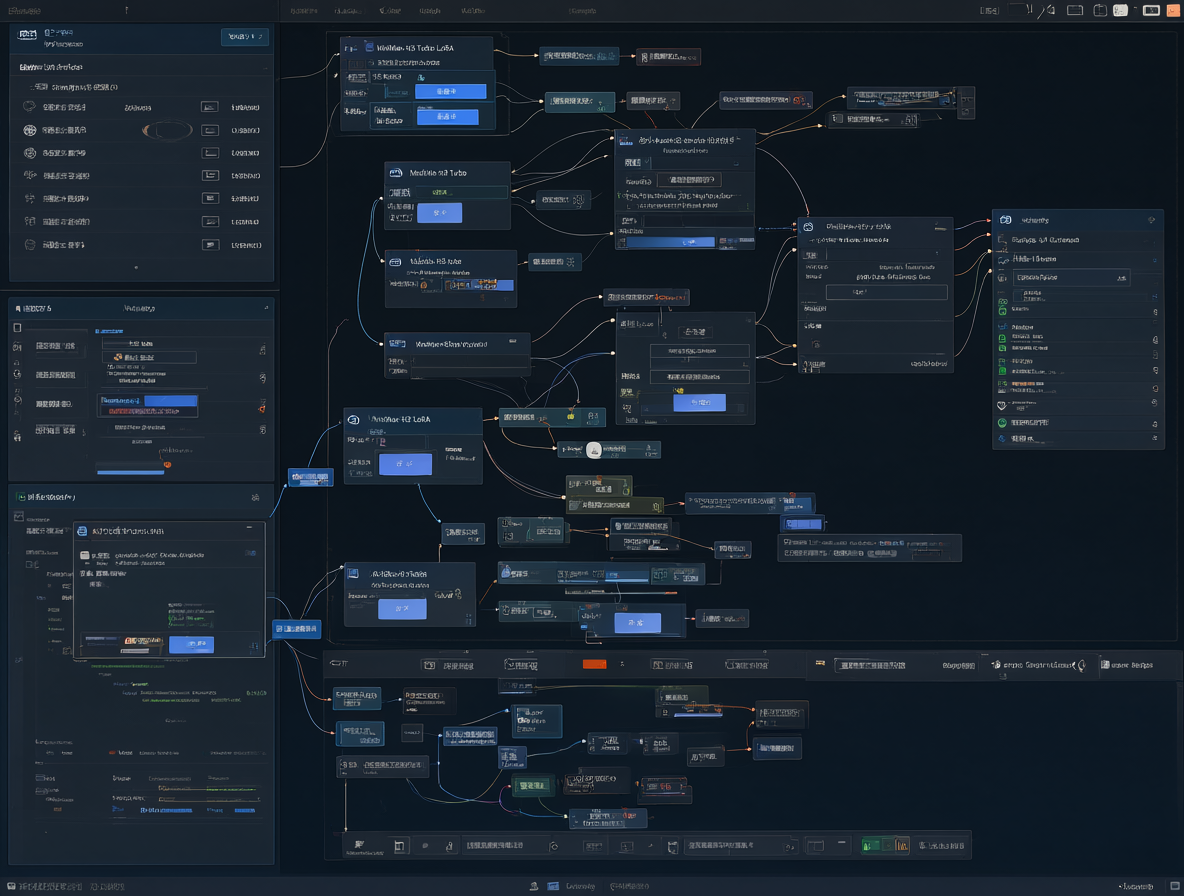Screen dimensions: 1184x896
Task: Toggle the small box in the first left-list row
Action: (210, 107)
